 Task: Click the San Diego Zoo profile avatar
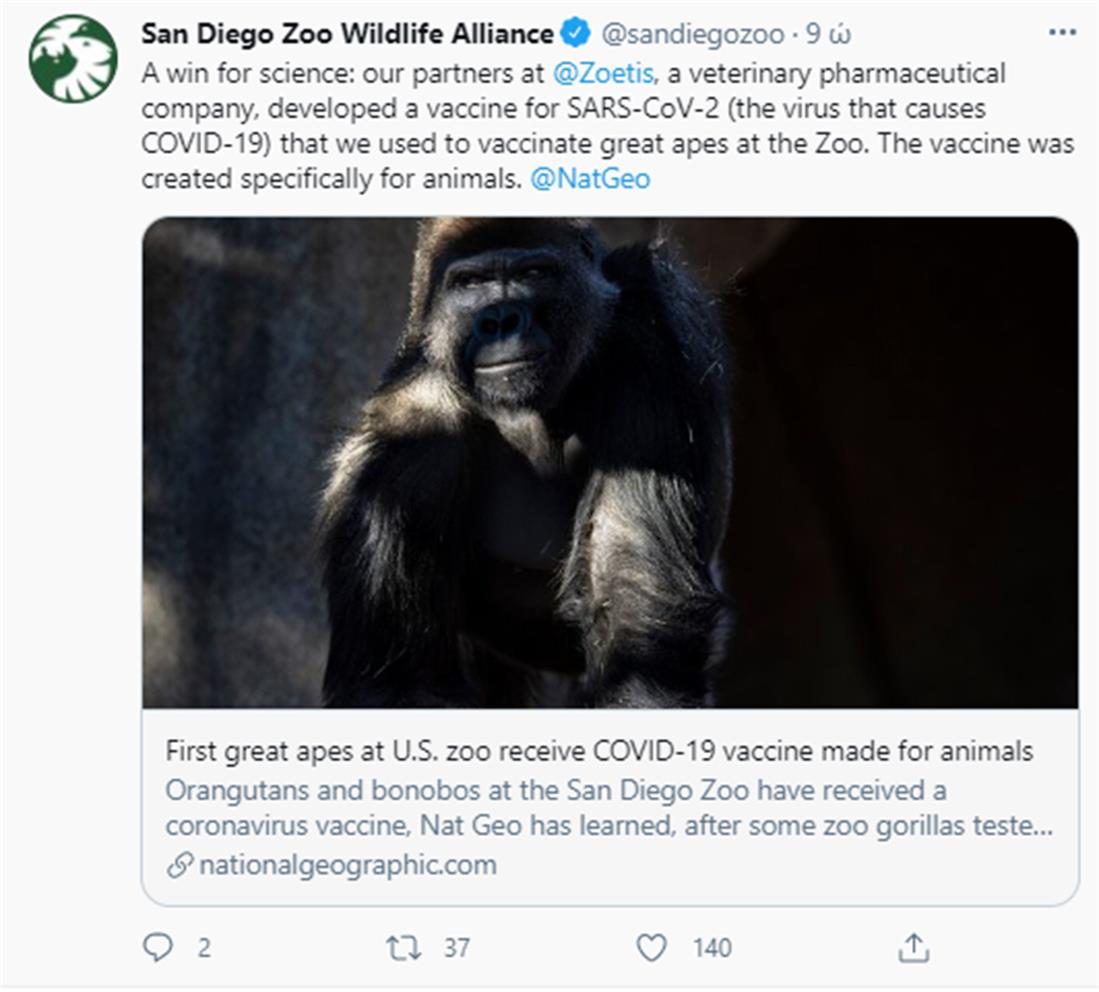73,58
